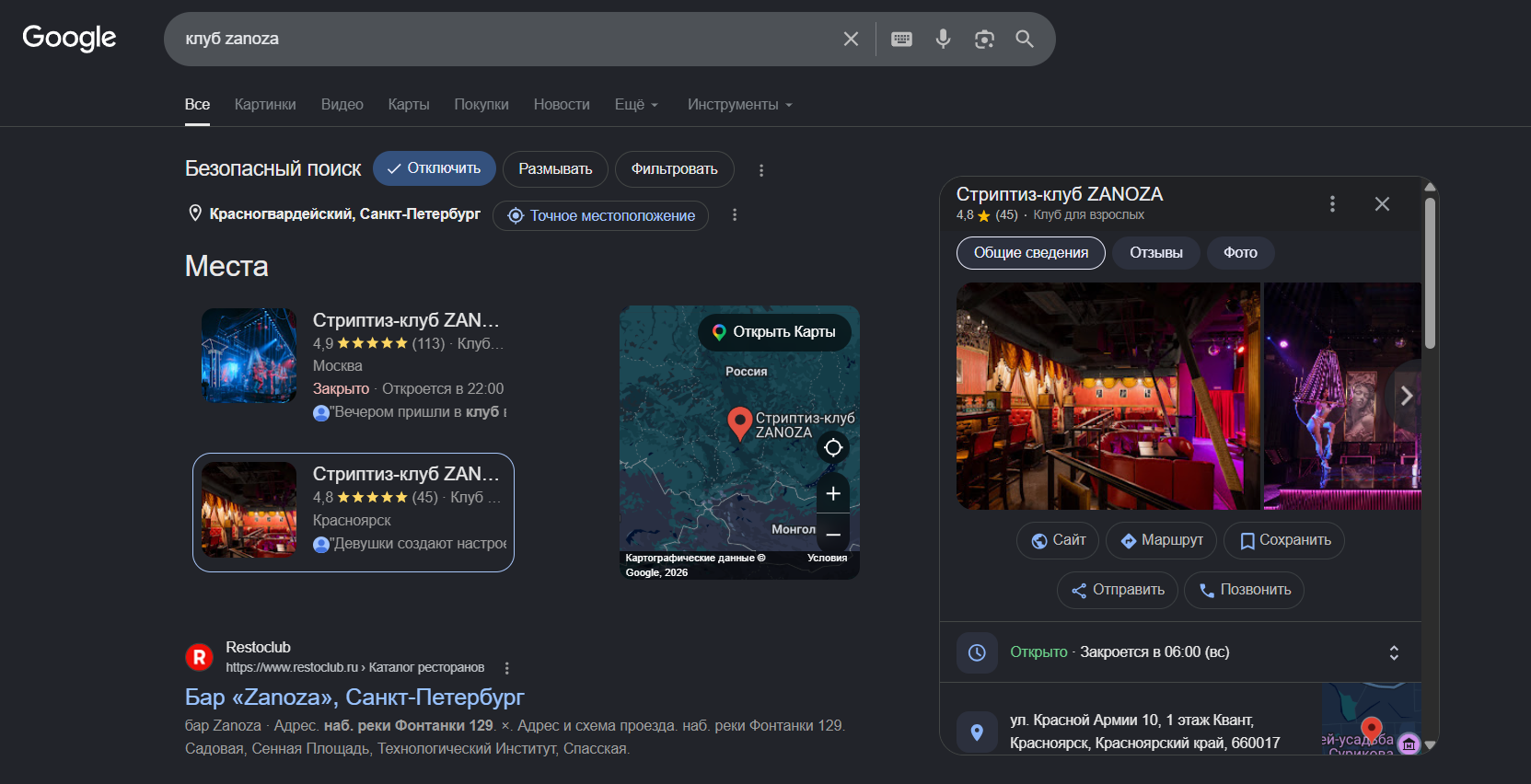The image size is (1531, 784).
Task: Clear the search query with the X icon
Action: pos(851,39)
